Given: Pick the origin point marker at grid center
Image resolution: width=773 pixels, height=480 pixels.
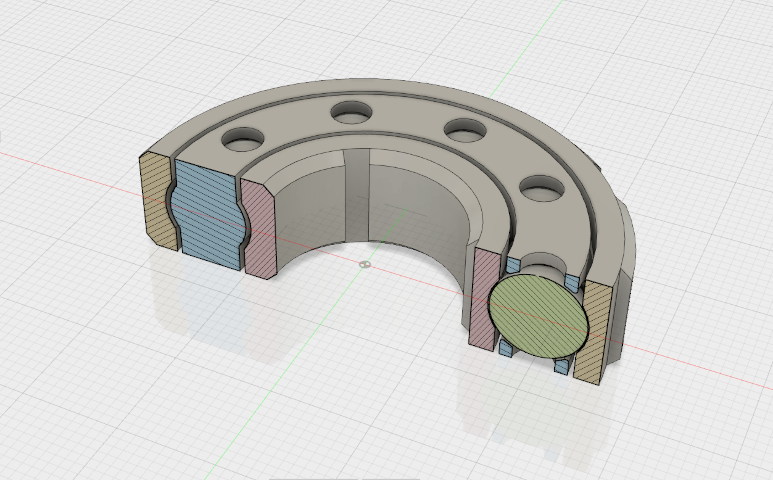Looking at the screenshot, I should (x=364, y=265).
